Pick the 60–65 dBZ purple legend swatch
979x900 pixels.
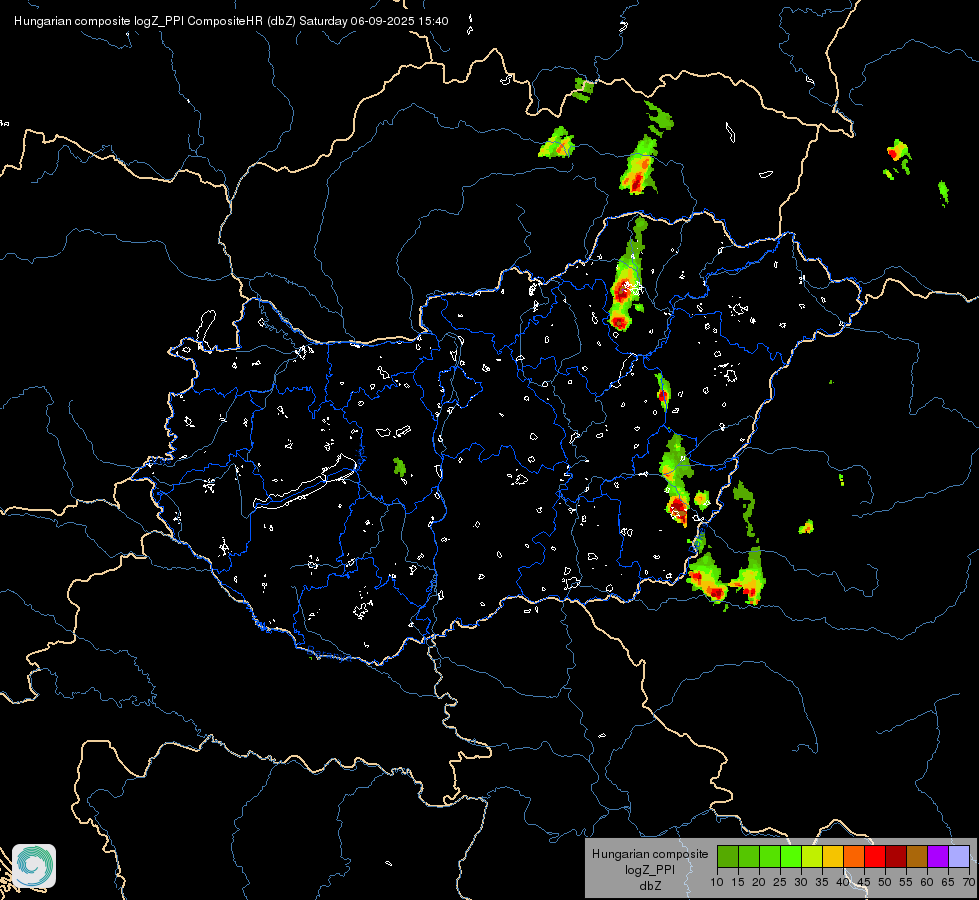click(x=937, y=856)
